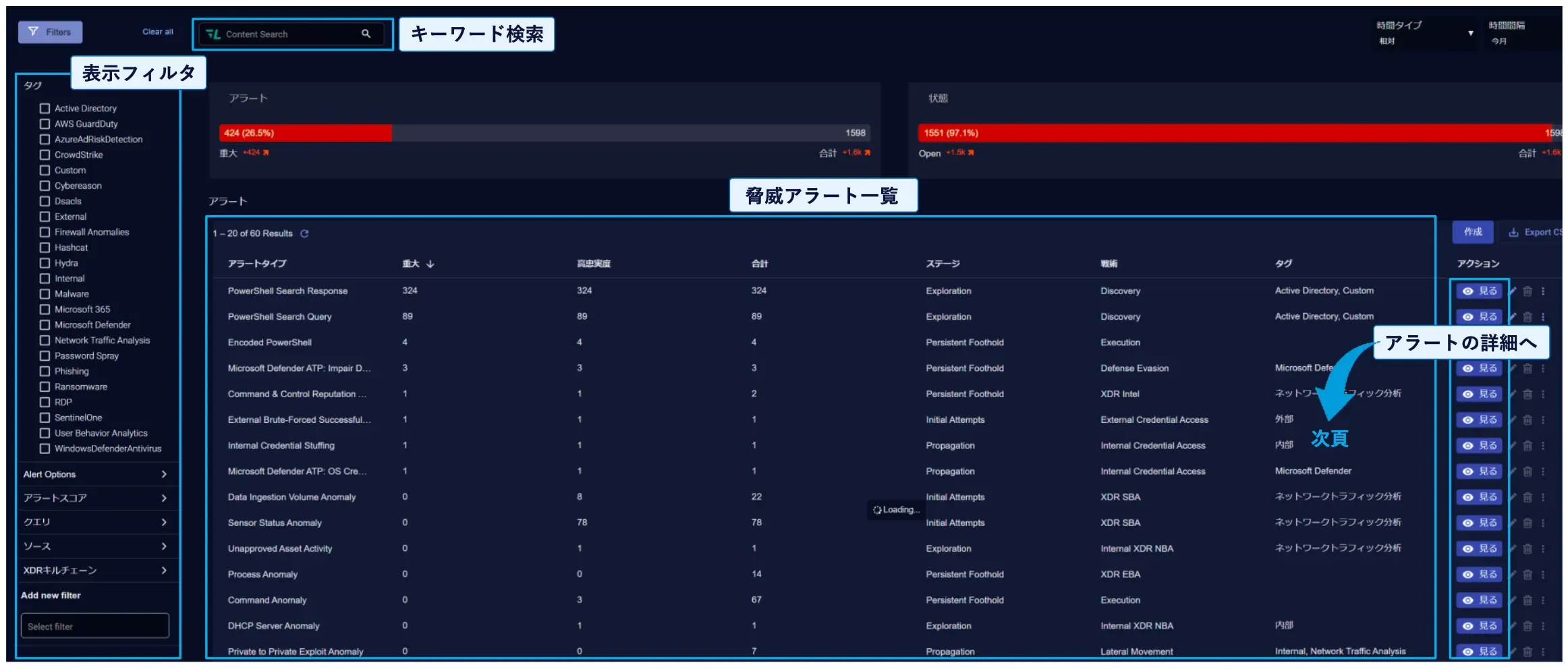View details of Internal Credential Stuffing alert
The image size is (1568, 669).
click(1479, 446)
